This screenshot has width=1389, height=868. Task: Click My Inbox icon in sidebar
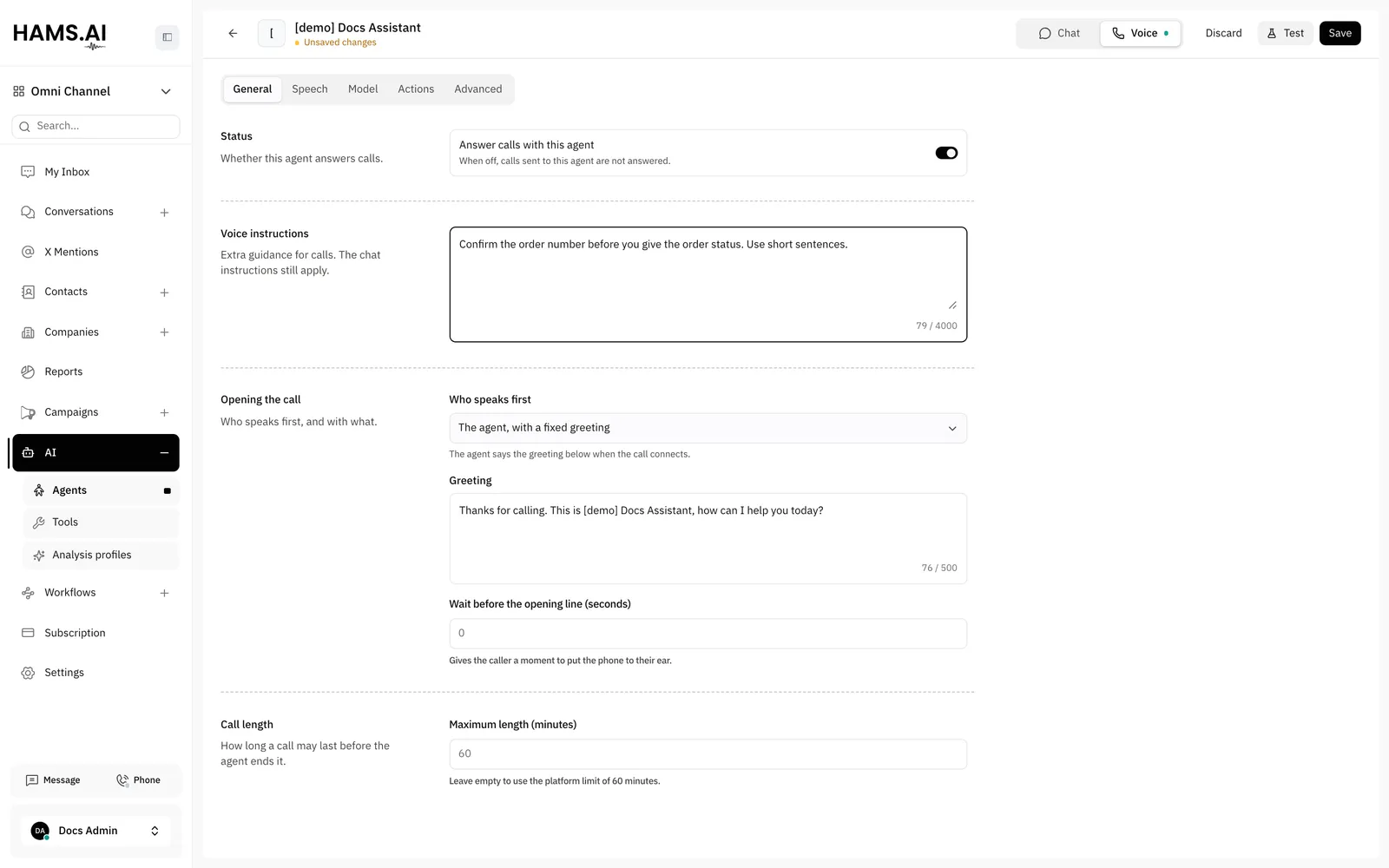coord(28,172)
